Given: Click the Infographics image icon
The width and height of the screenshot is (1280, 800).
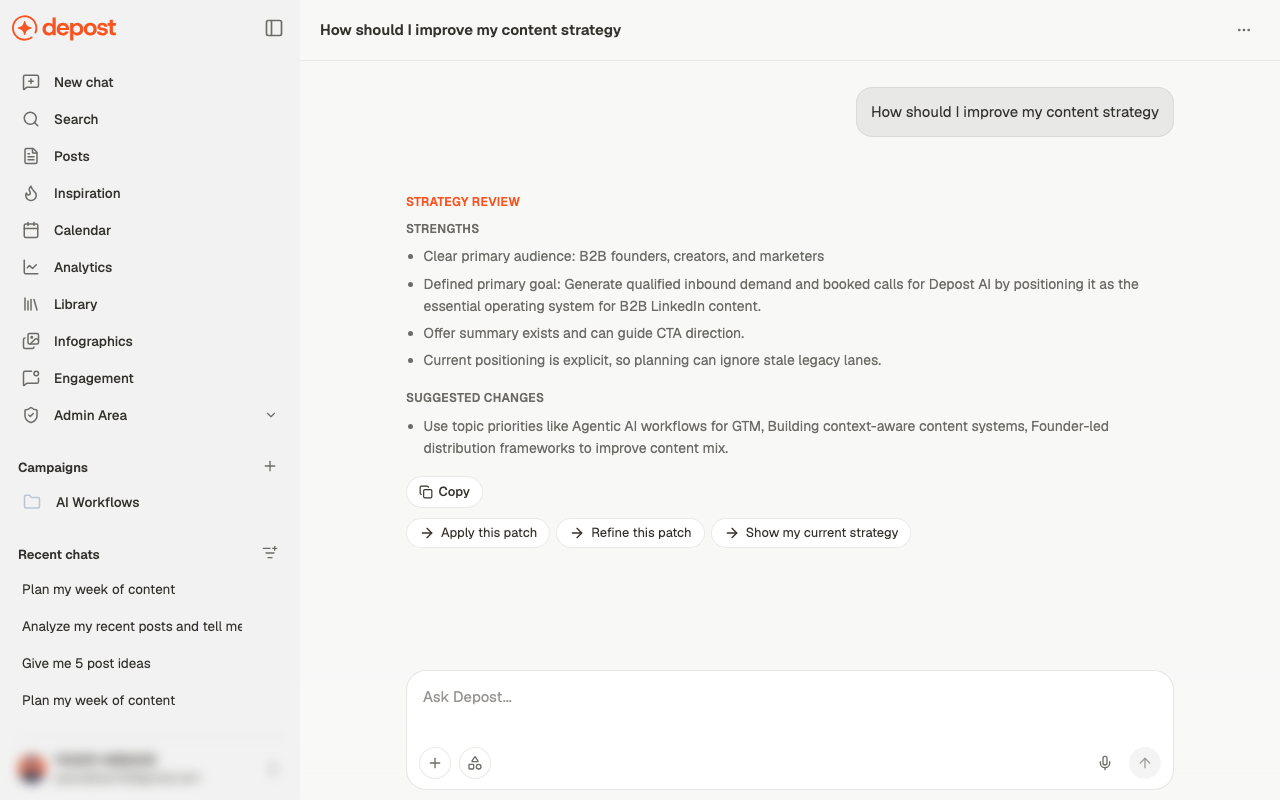Looking at the screenshot, I should [31, 341].
